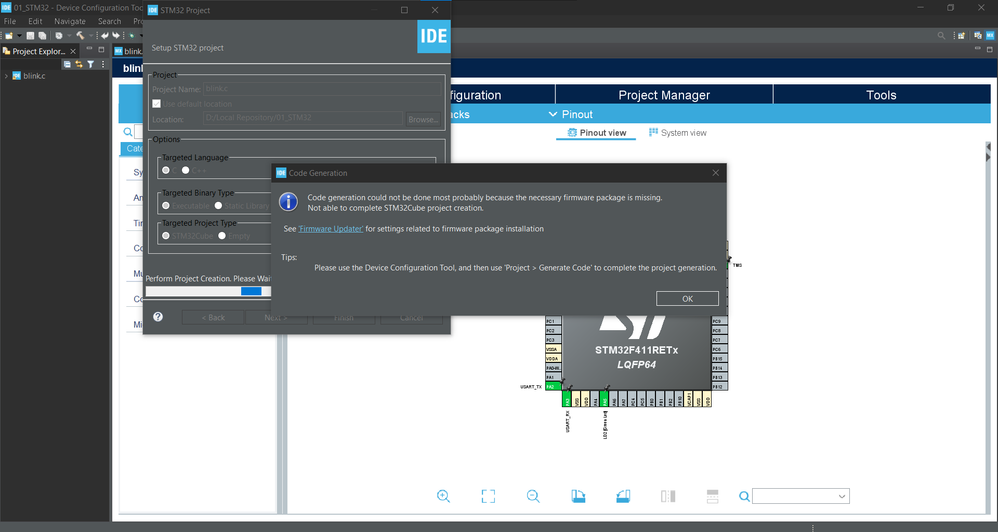Expand the blink.c project tree node
The width and height of the screenshot is (998, 532).
[x=6, y=76]
